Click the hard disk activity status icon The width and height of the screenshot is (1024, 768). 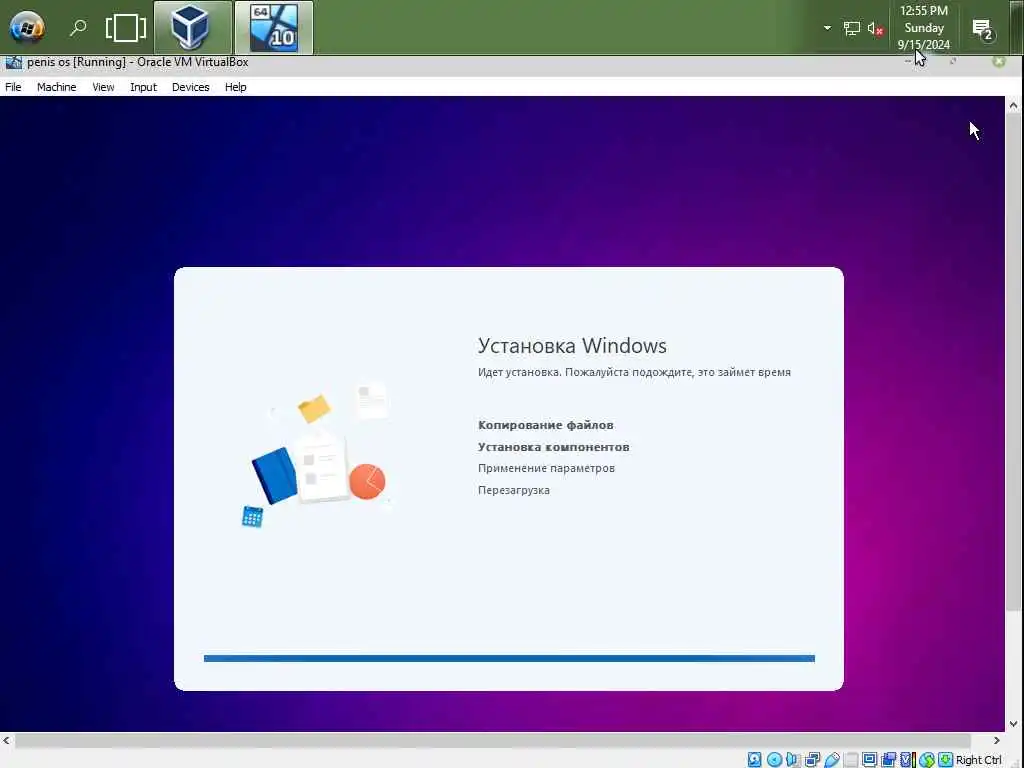tap(754, 760)
